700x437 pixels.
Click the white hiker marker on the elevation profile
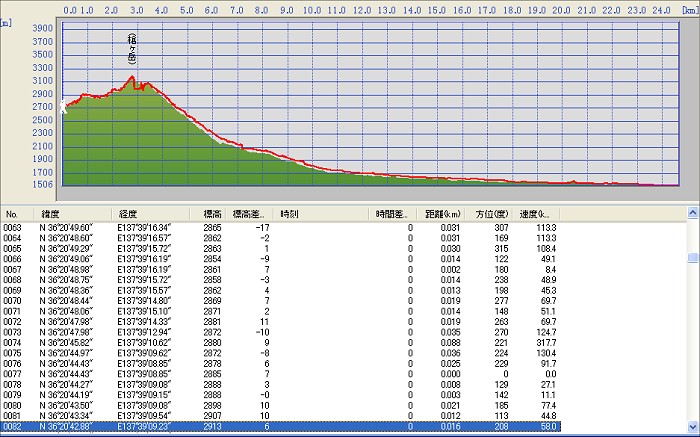(x=65, y=106)
